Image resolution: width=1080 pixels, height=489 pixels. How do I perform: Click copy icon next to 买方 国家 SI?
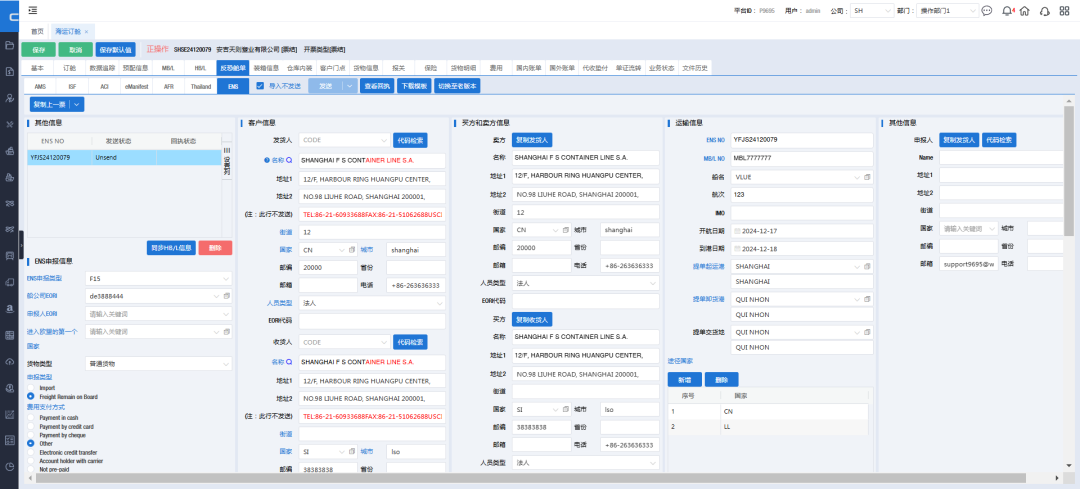565,409
